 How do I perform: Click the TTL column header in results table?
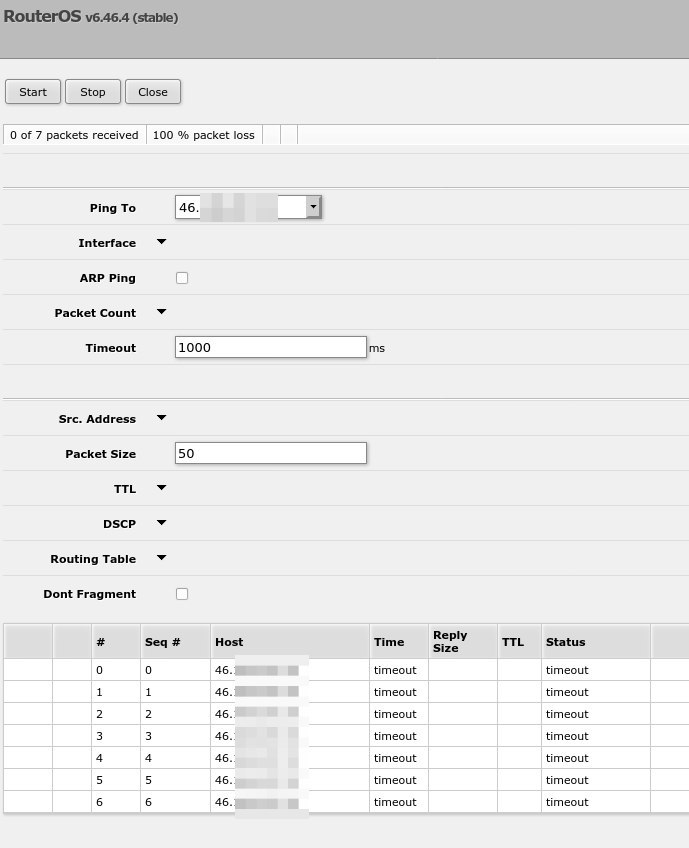[x=519, y=641]
